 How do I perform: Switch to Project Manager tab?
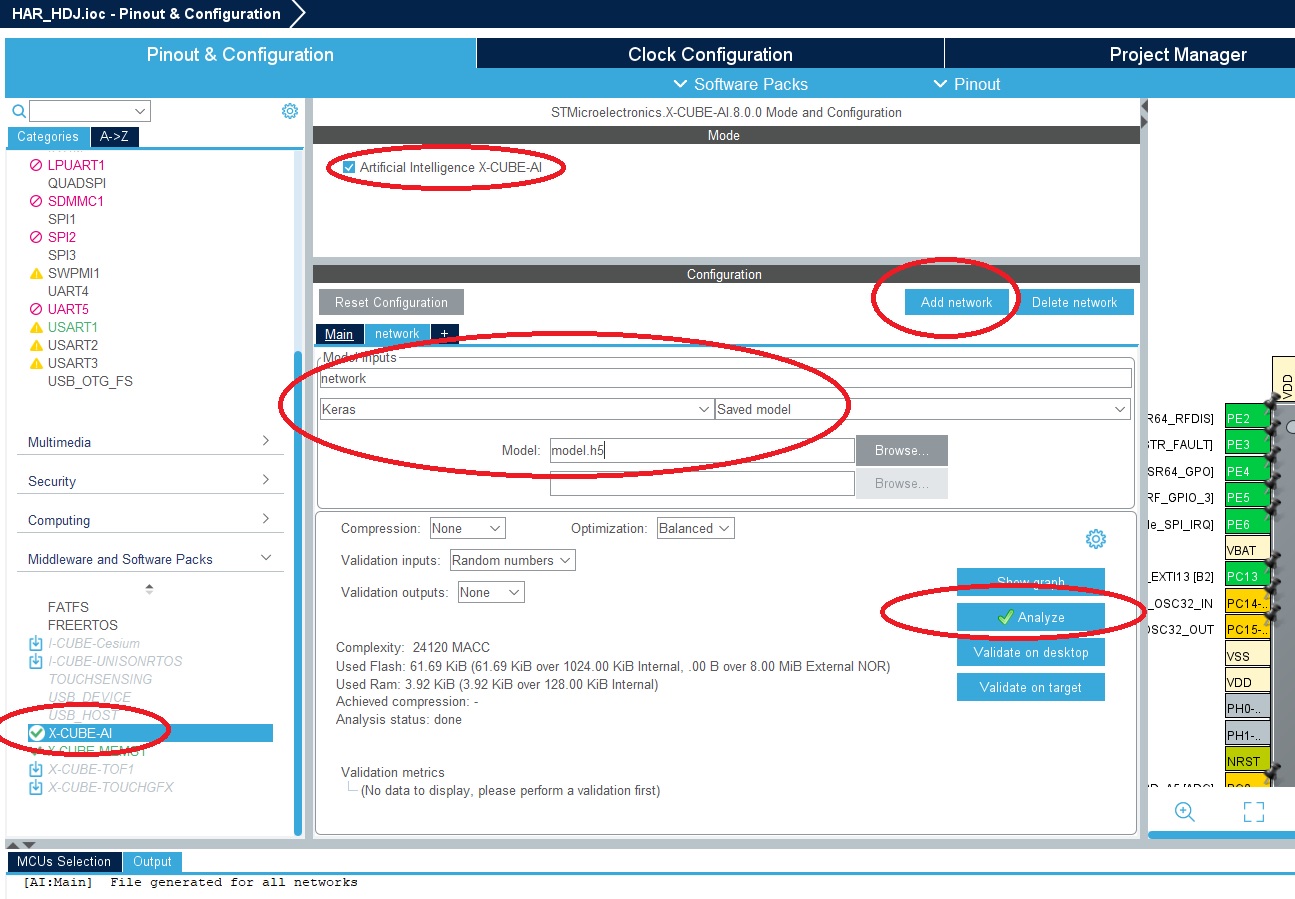tap(1178, 54)
